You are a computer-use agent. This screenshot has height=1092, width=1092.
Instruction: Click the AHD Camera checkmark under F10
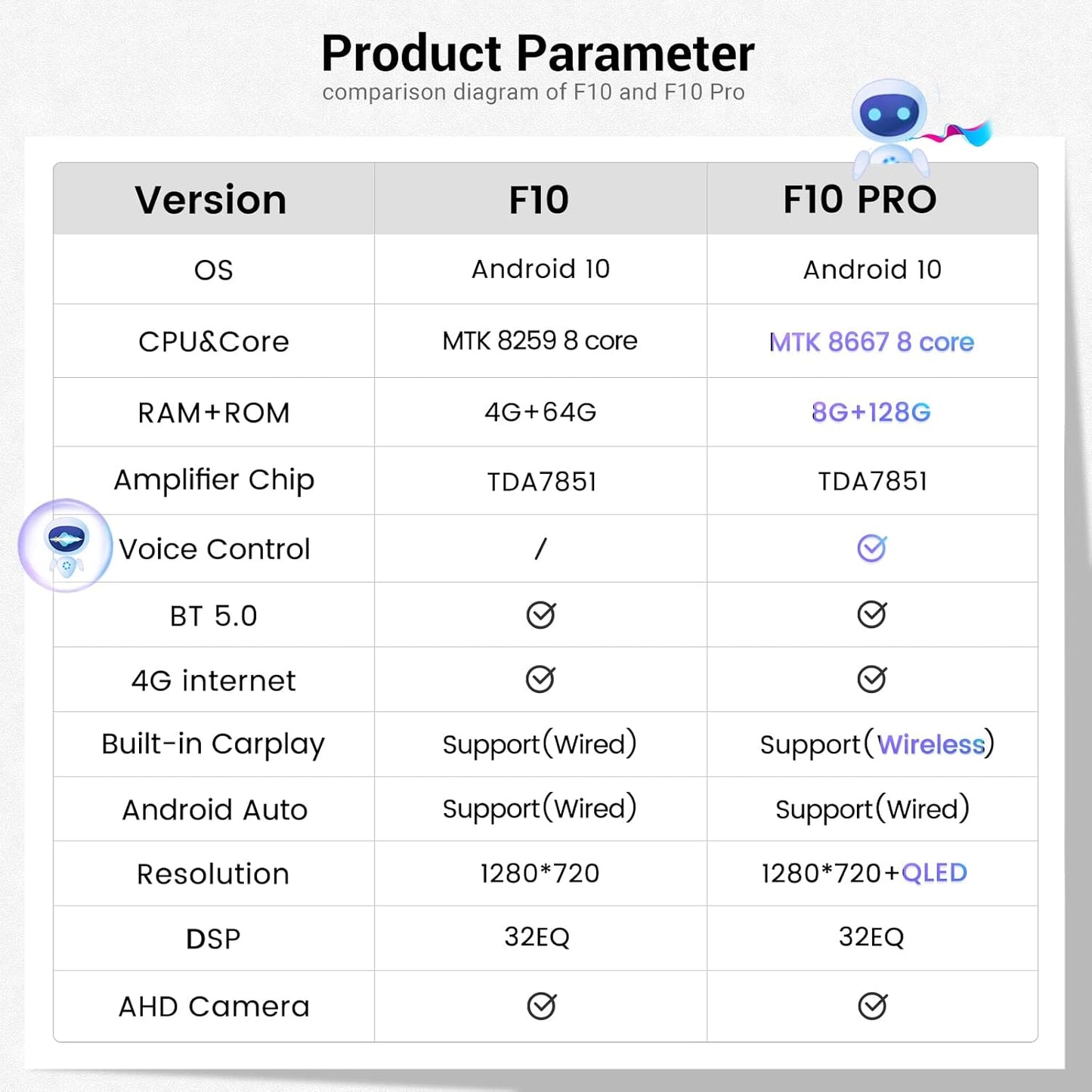(x=541, y=1006)
